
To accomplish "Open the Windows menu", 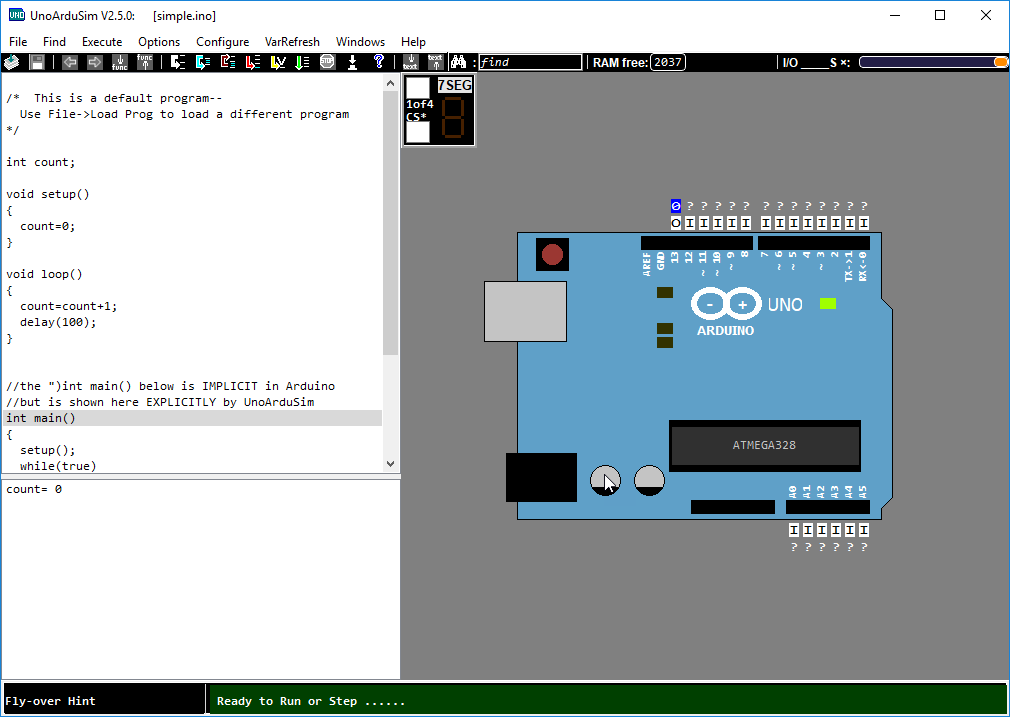I will 360,42.
